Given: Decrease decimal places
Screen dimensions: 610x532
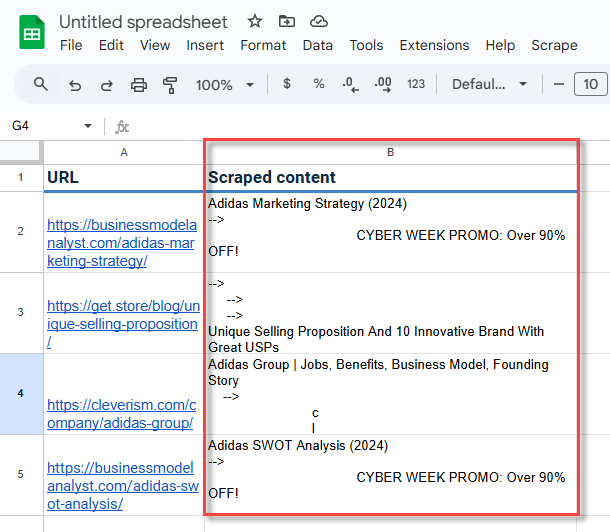Looking at the screenshot, I should (350, 84).
